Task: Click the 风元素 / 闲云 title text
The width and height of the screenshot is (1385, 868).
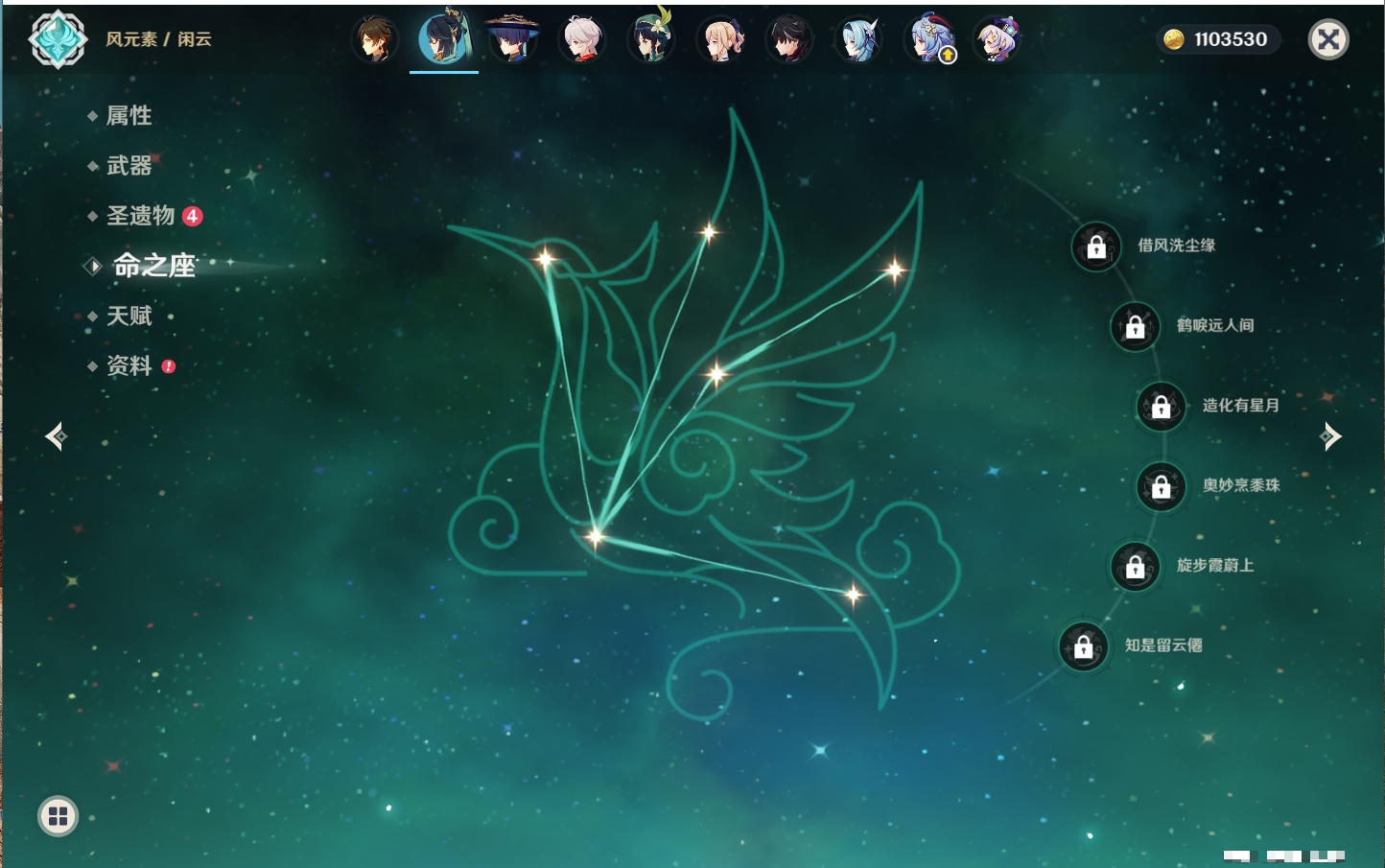Action: coord(158,39)
